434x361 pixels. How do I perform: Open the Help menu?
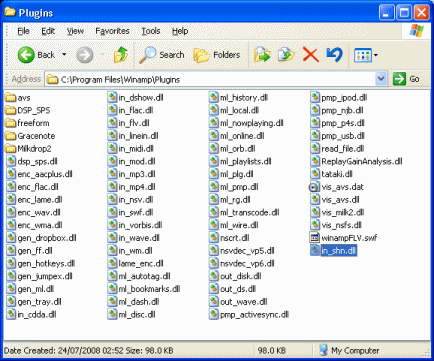(x=180, y=31)
